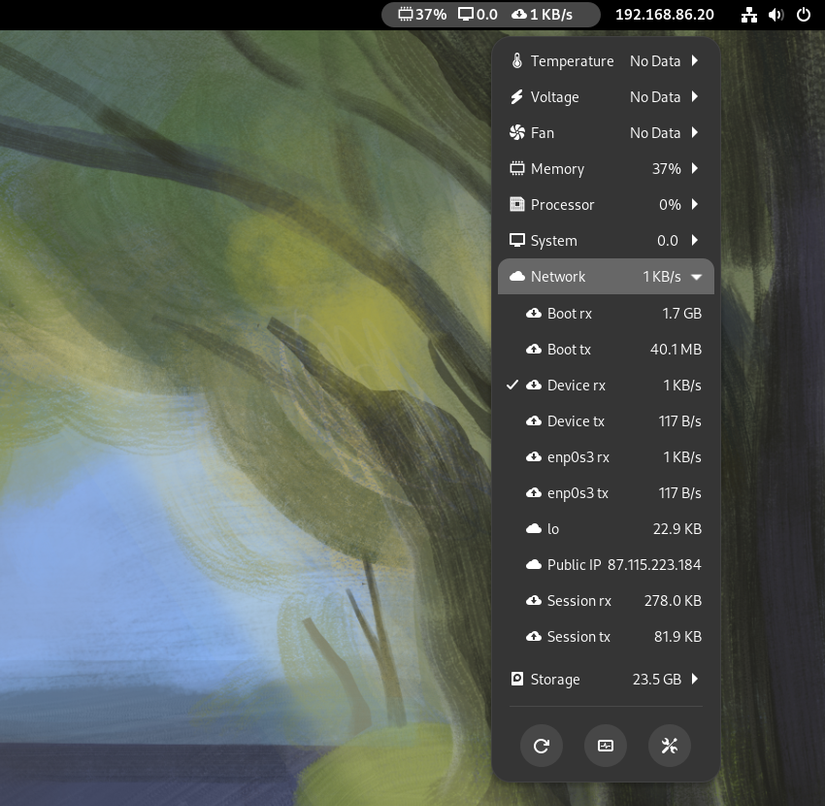This screenshot has height=806, width=825.
Task: Toggle lo sensor display
Action: pyautogui.click(x=606, y=529)
